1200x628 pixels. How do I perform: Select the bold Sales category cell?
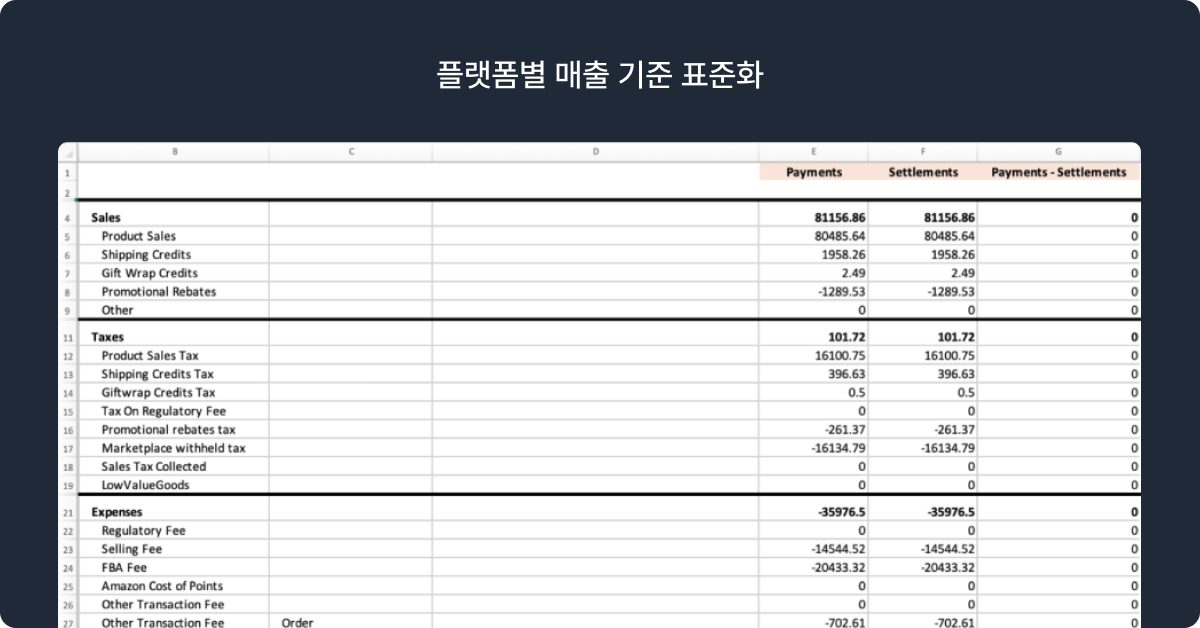[x=106, y=217]
